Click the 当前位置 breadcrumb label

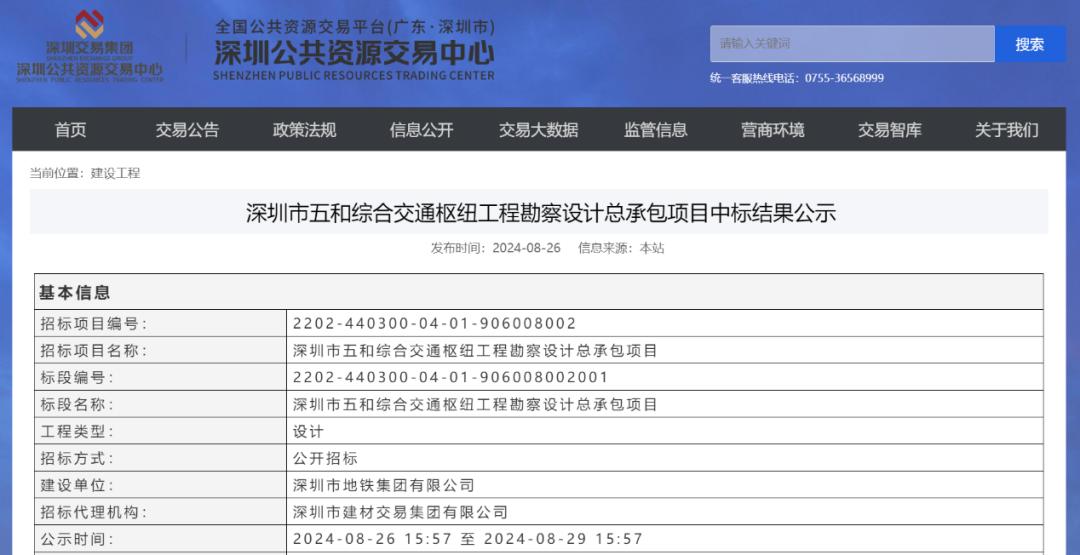coord(56,174)
